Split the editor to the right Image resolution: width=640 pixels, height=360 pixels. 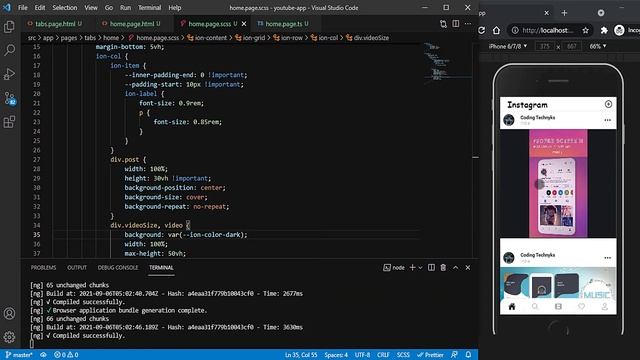pos(456,24)
